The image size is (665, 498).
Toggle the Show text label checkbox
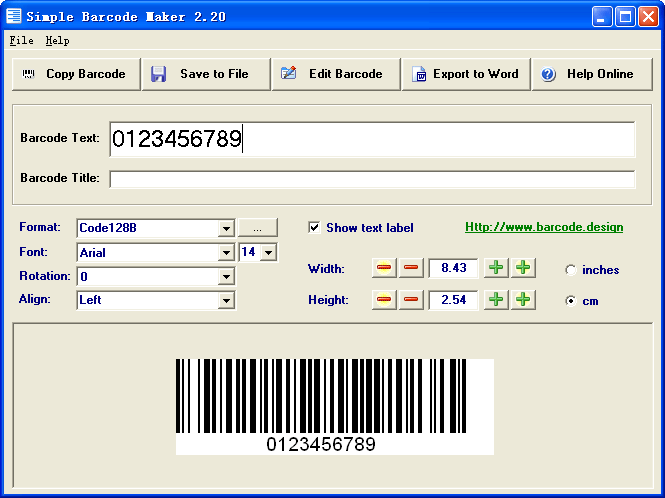coord(314,227)
